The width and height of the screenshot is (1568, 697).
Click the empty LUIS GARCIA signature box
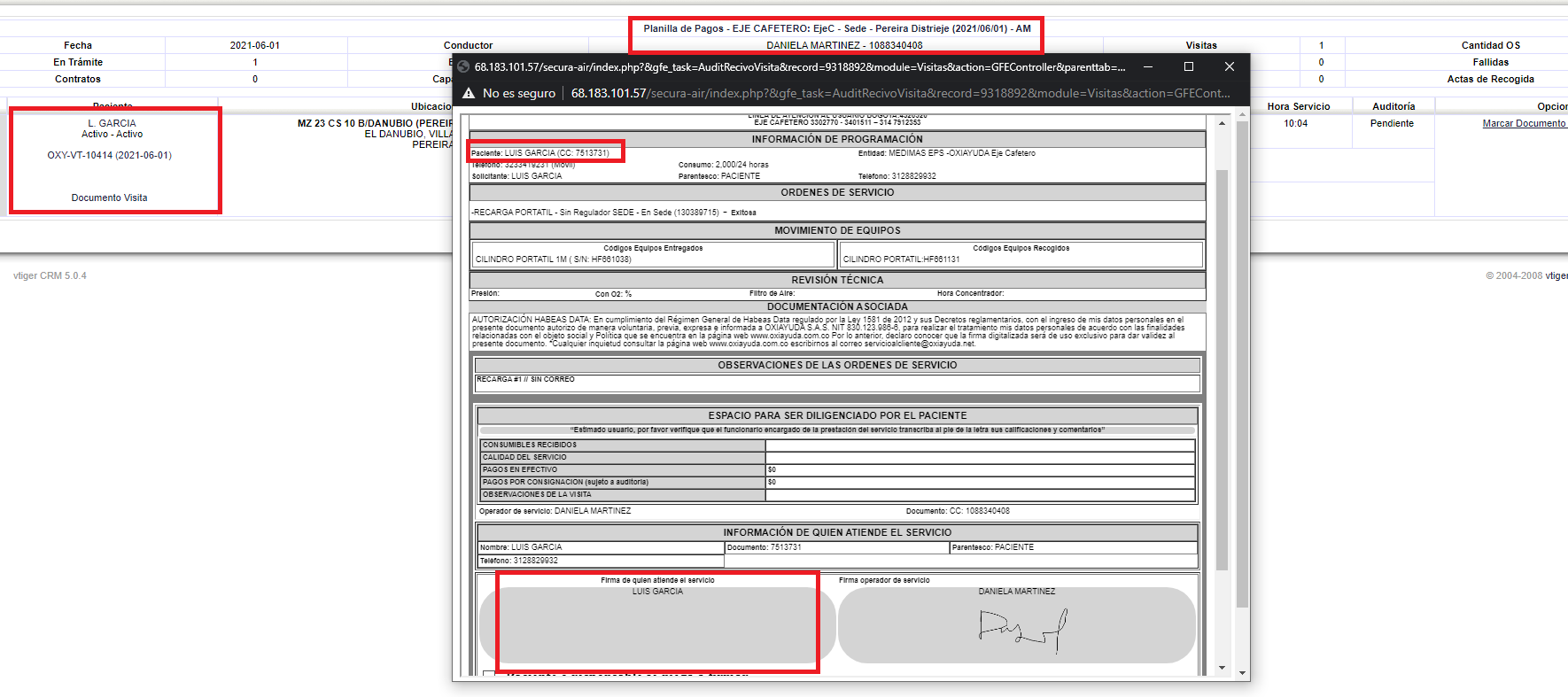[657, 625]
